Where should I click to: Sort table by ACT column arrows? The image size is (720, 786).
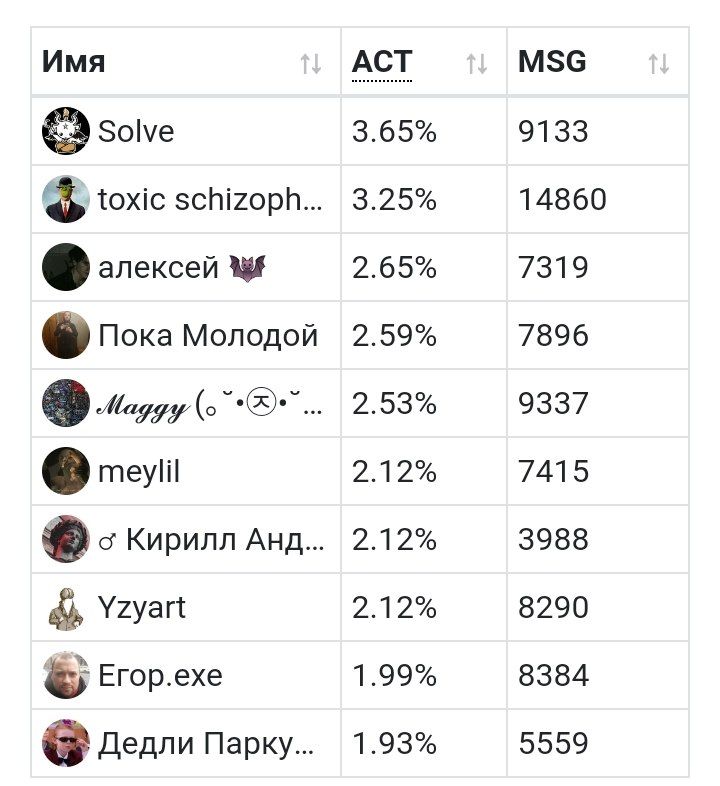point(476,64)
